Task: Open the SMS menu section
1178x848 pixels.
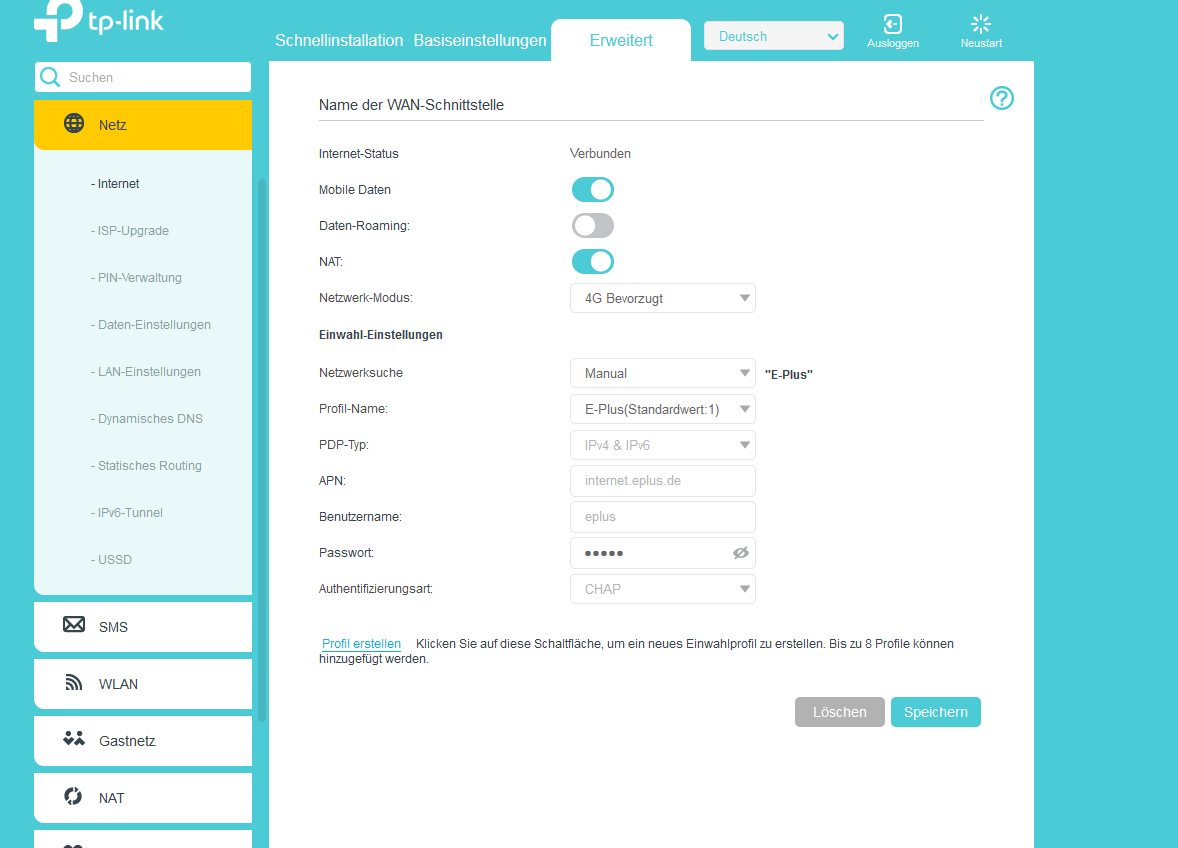Action: point(143,626)
